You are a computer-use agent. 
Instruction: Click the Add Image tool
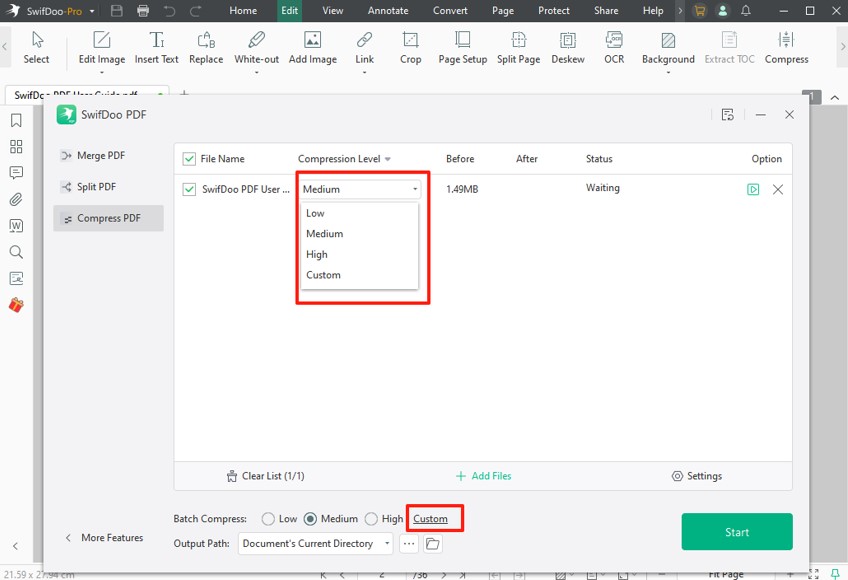pyautogui.click(x=313, y=48)
